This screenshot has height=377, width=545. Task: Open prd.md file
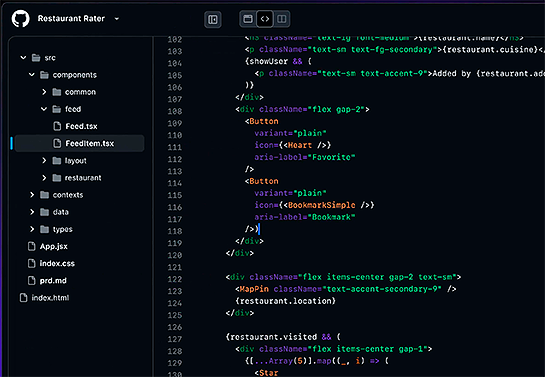click(x=53, y=280)
